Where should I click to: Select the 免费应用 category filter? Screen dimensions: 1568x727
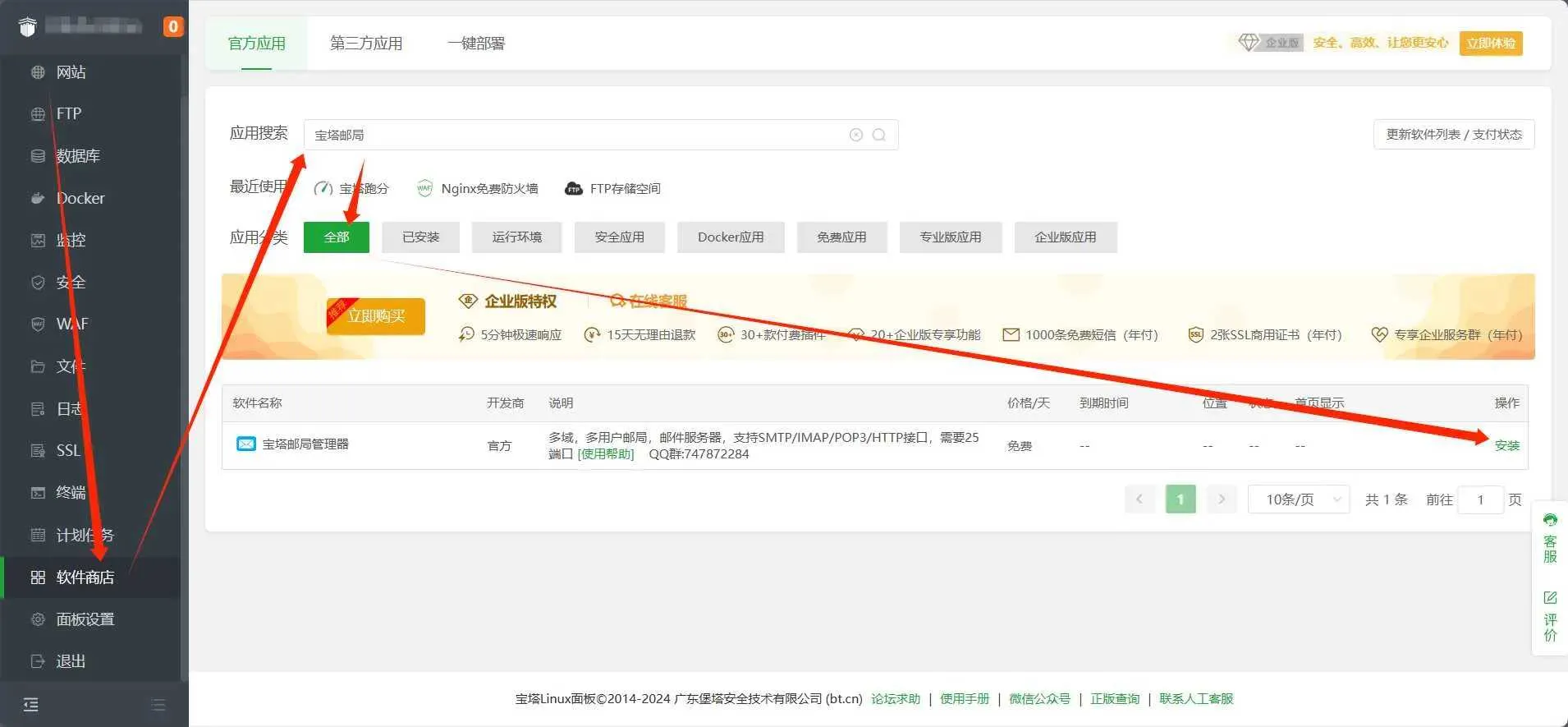[841, 237]
